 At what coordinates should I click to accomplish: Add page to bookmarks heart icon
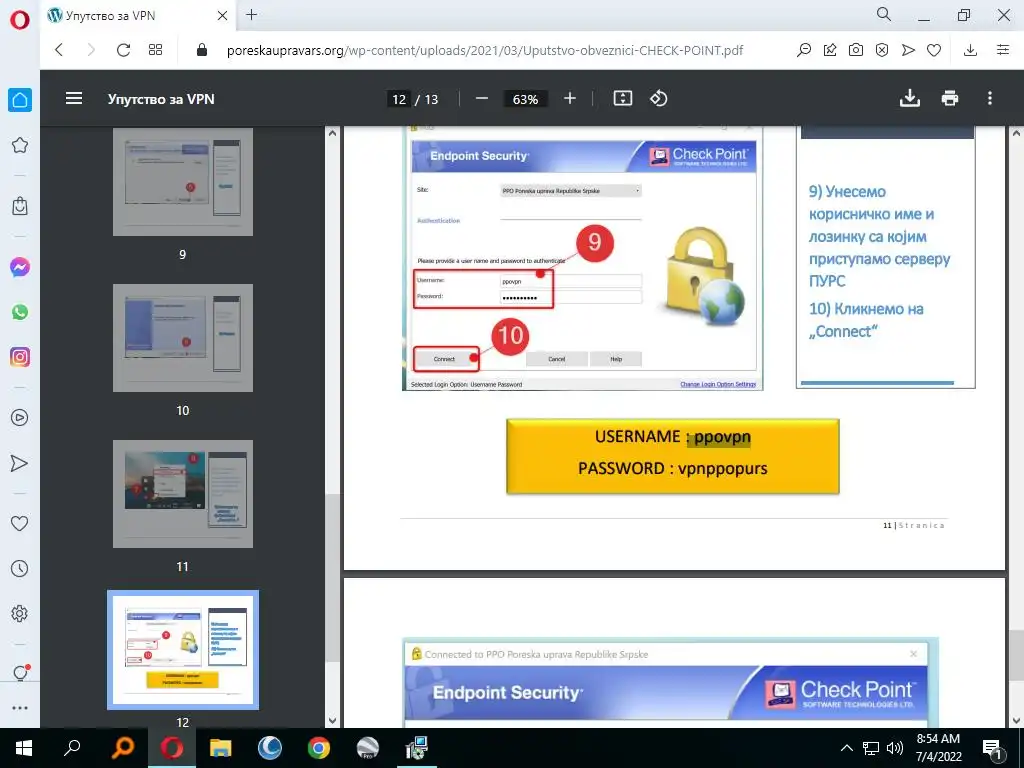(x=934, y=50)
